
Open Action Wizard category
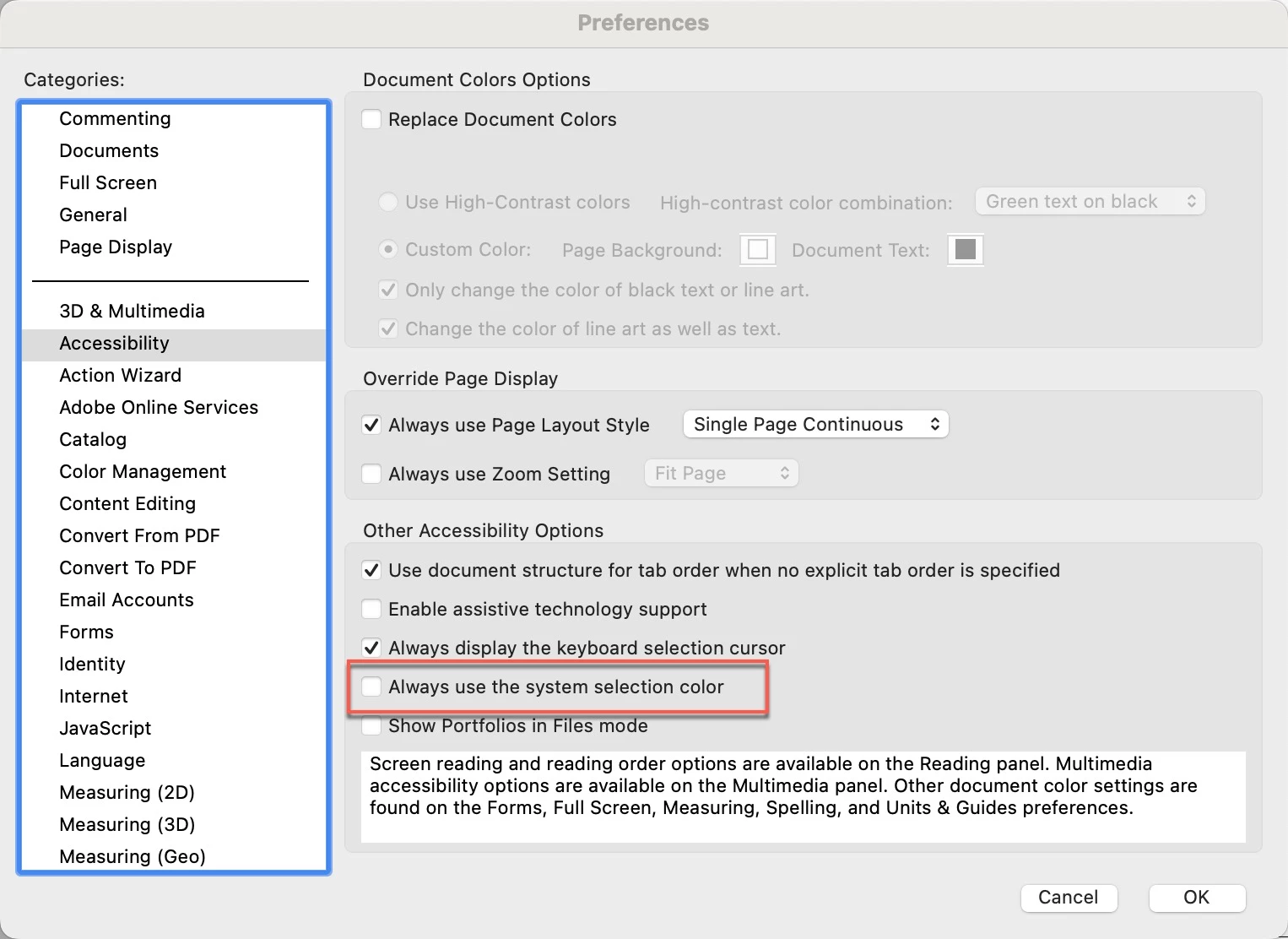click(x=174, y=375)
